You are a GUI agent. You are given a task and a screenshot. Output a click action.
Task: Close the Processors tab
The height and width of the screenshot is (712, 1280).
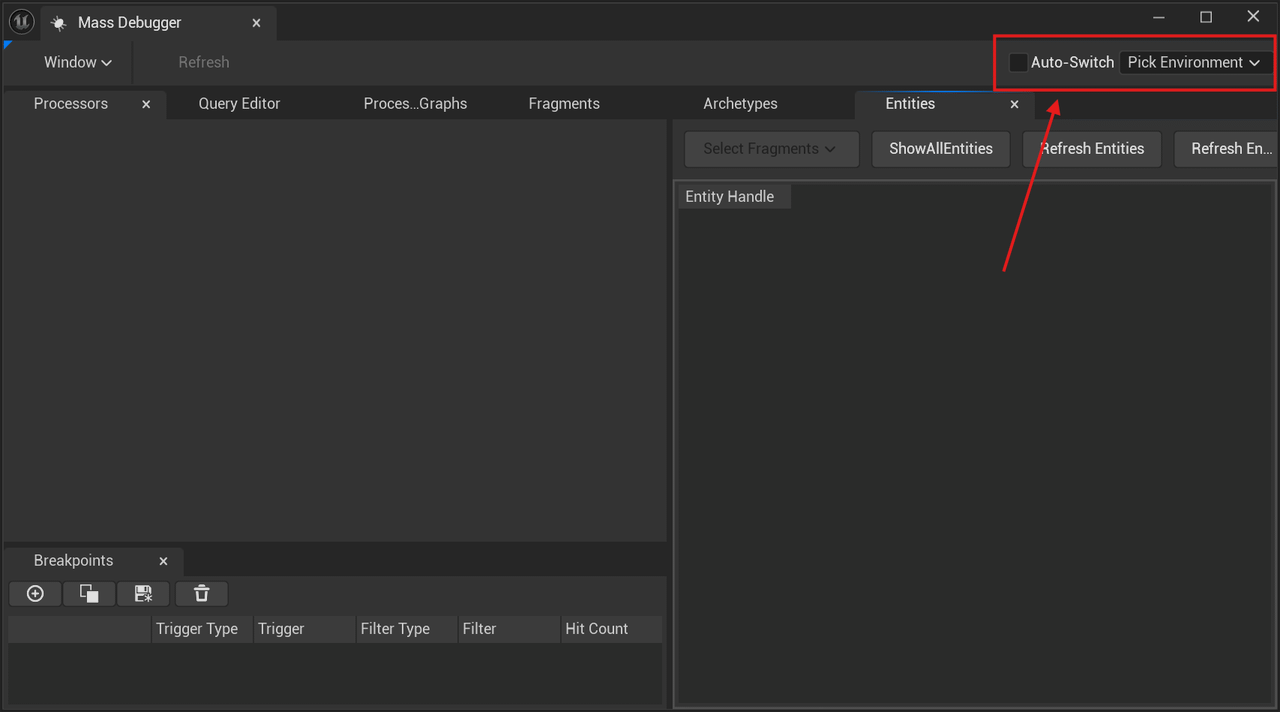[146, 104]
